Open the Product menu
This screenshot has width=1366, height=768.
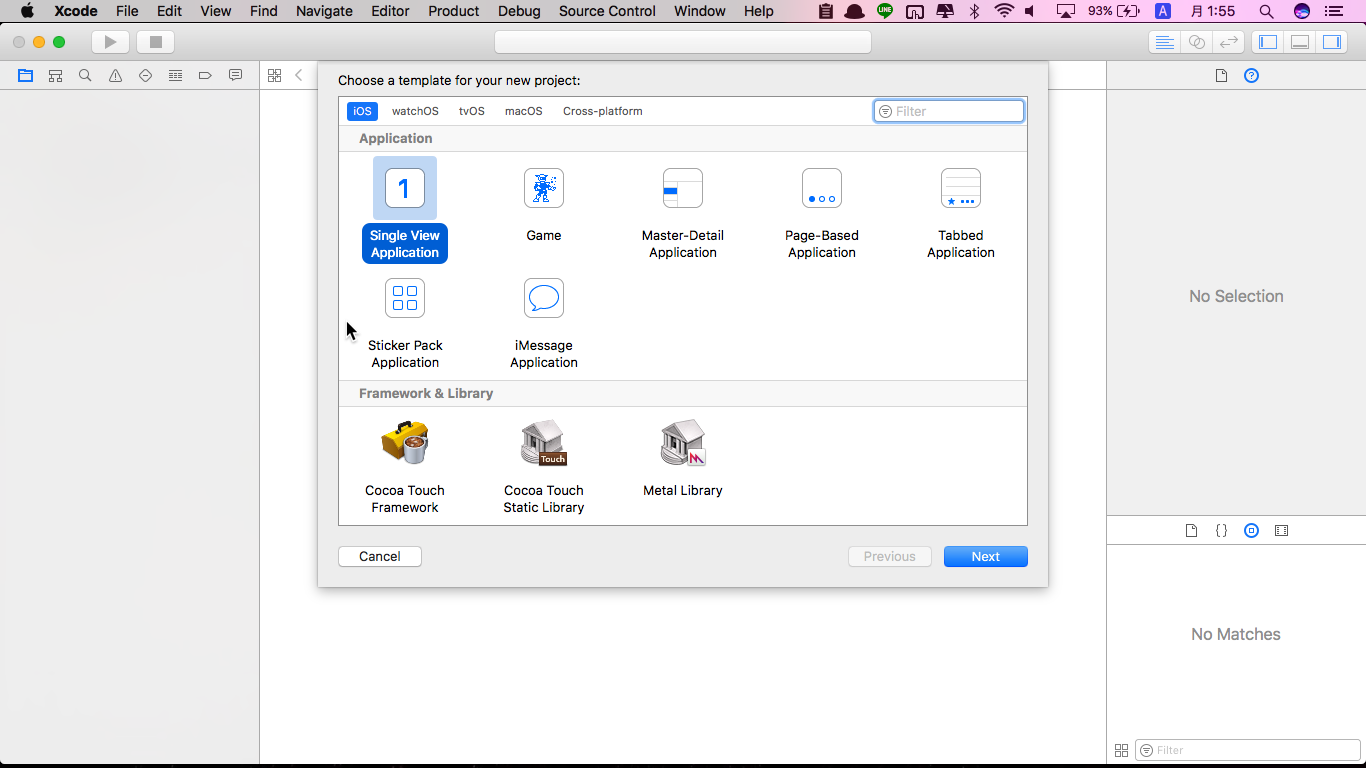coord(454,11)
